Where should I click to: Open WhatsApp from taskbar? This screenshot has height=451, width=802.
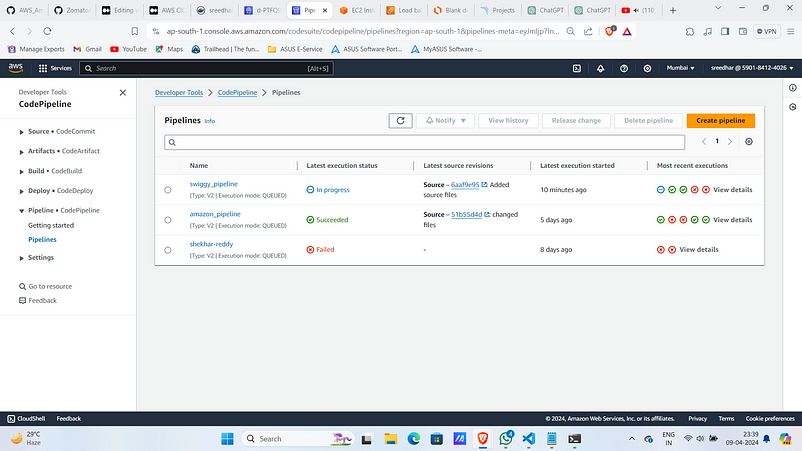tap(506, 439)
